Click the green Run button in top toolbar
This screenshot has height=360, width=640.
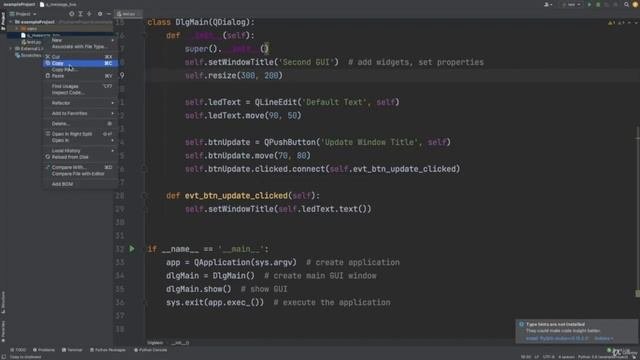coord(589,4)
